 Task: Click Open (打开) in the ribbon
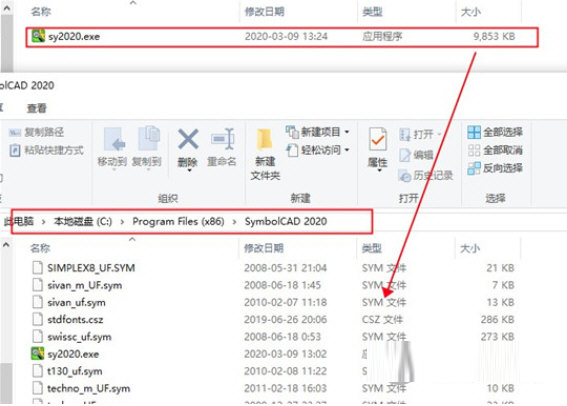[x=420, y=134]
